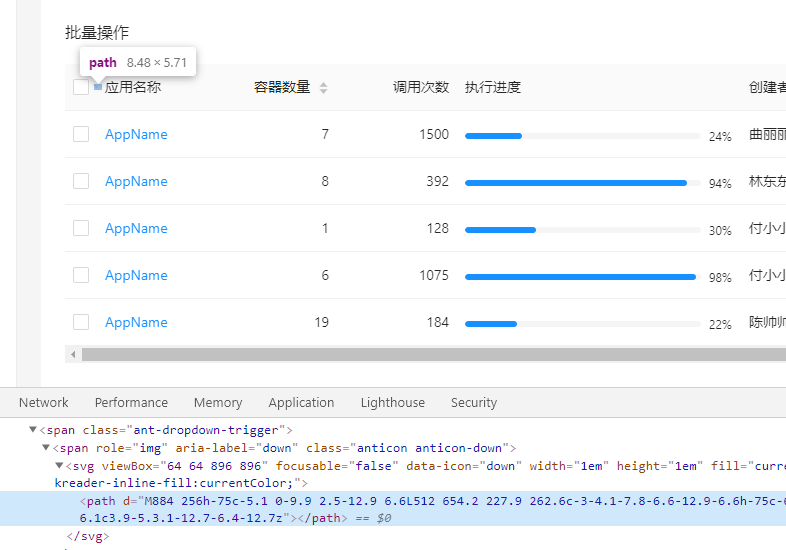Click the call count 392 cell
This screenshot has height=550, width=786.
click(x=438, y=181)
